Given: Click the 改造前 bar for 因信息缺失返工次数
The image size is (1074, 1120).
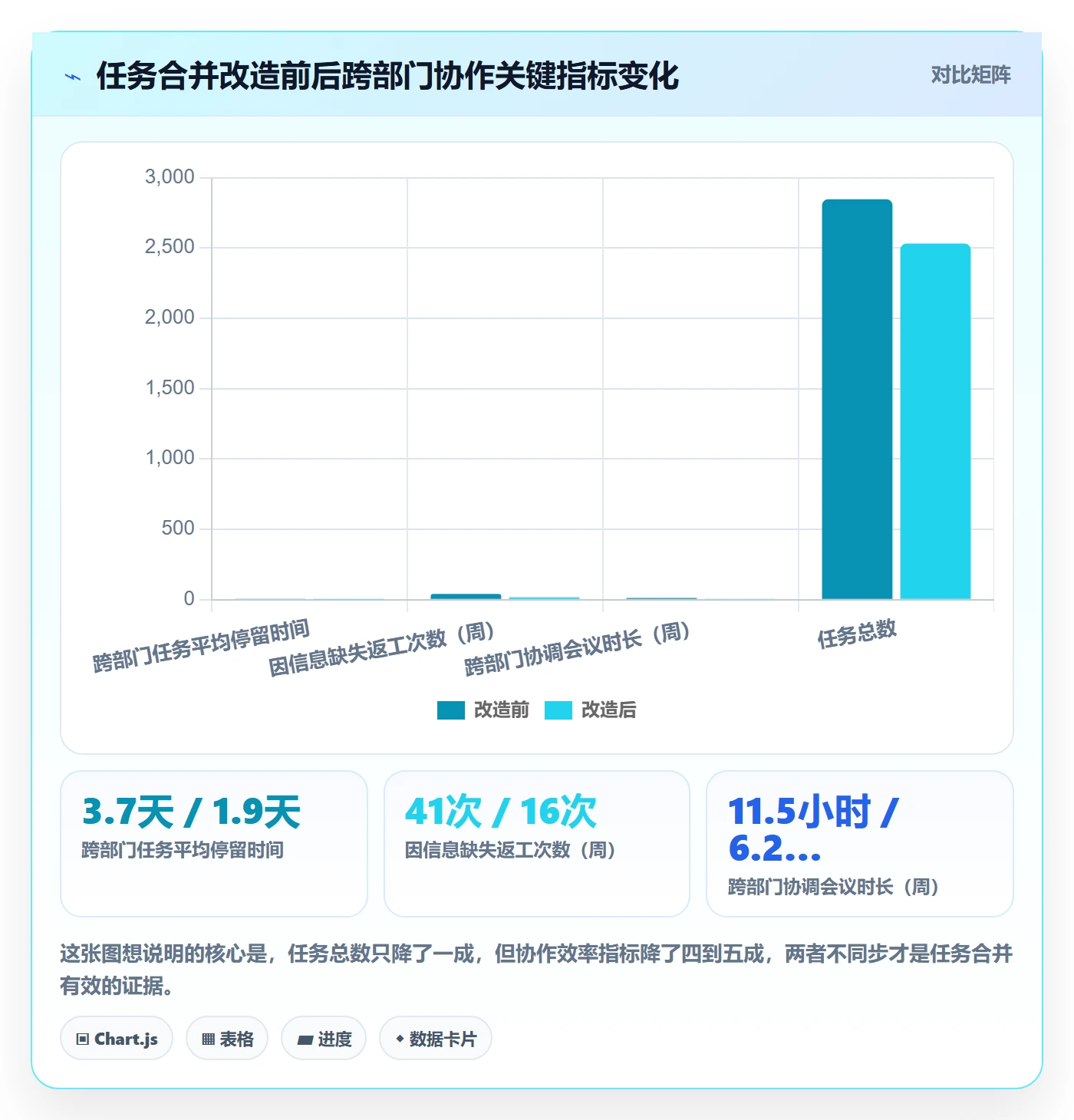Looking at the screenshot, I should point(466,596).
